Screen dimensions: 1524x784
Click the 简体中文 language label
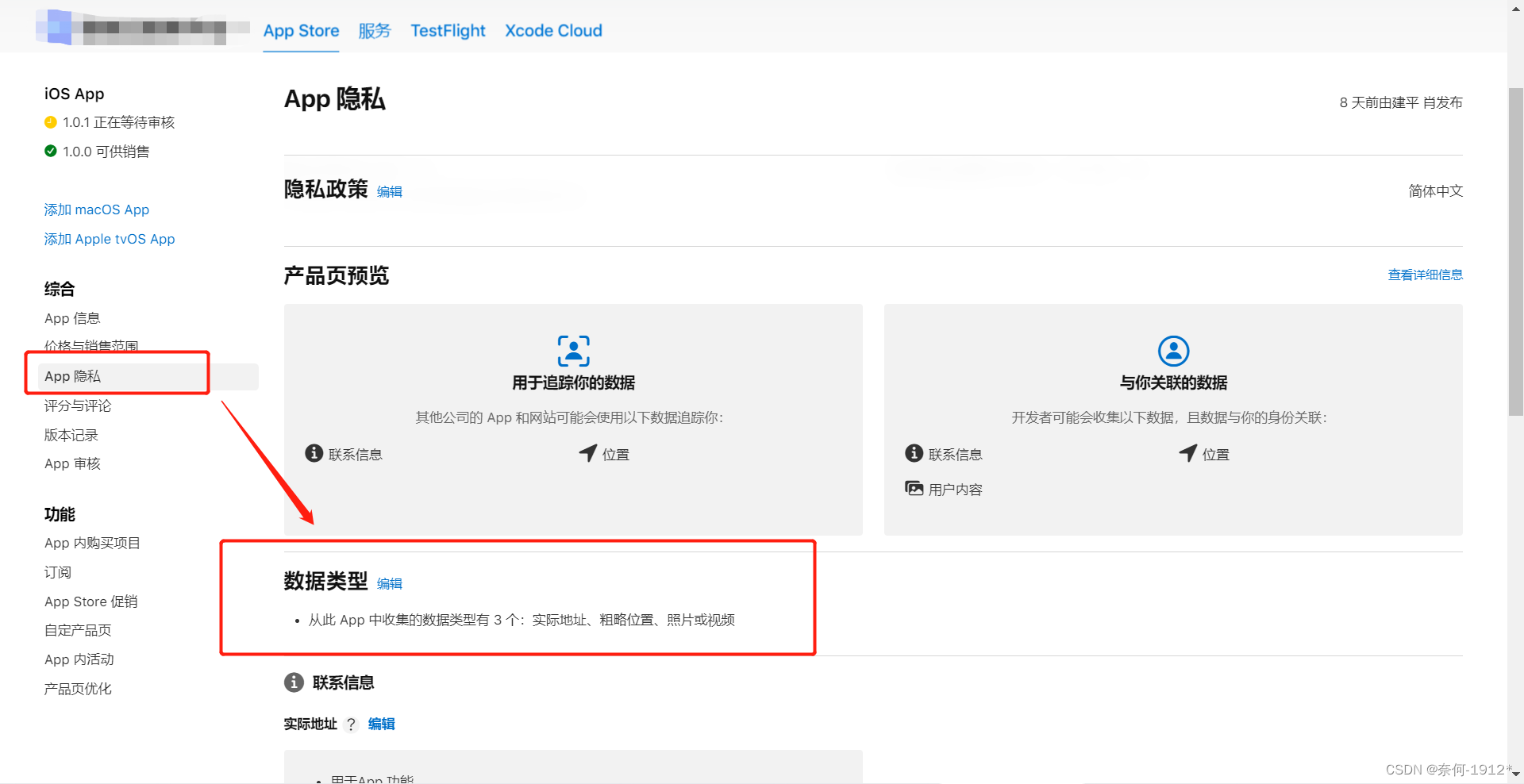[x=1435, y=191]
